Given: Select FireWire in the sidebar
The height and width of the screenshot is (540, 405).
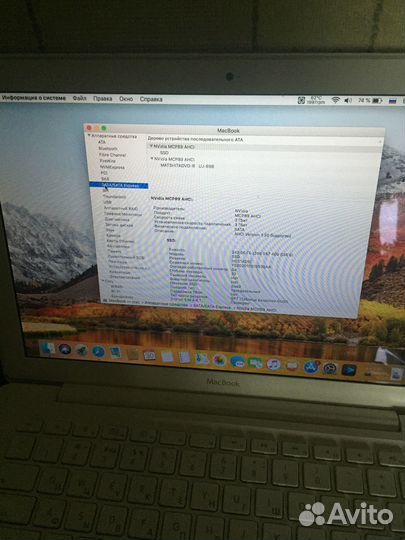Looking at the screenshot, I should coord(107,161).
